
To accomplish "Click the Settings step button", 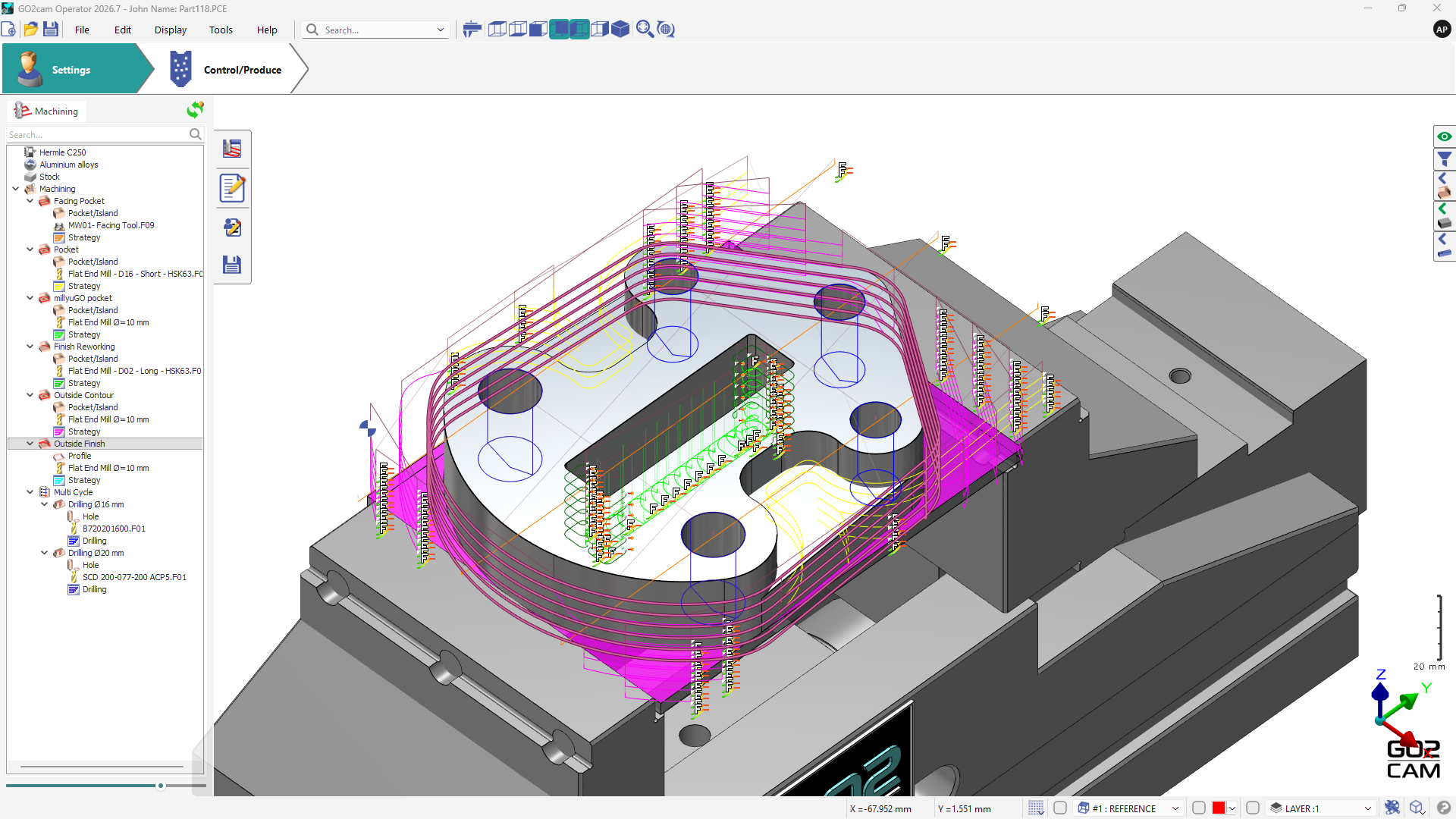I will [71, 69].
